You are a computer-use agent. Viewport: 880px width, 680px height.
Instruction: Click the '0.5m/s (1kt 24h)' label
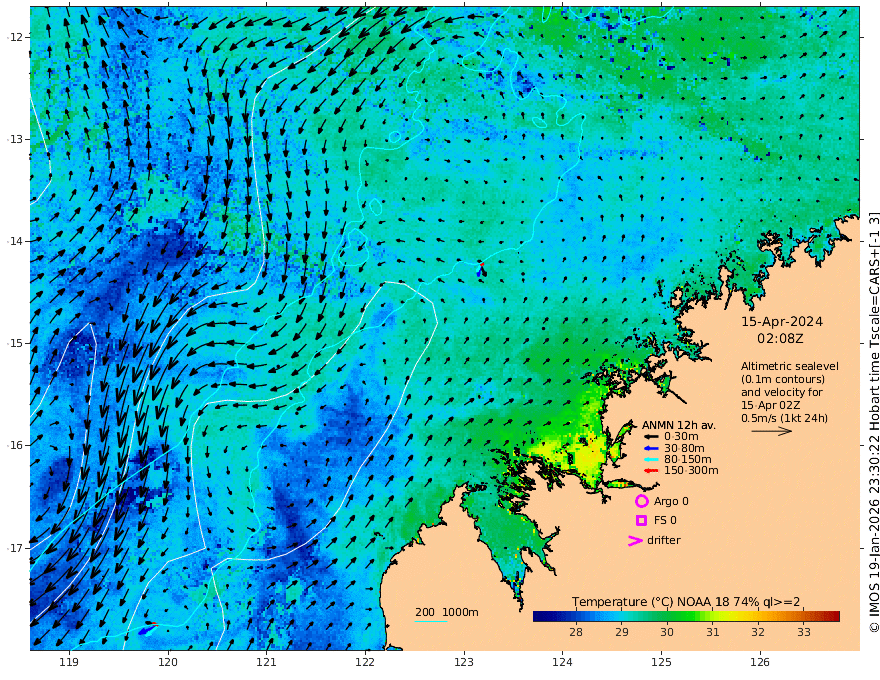(784, 418)
